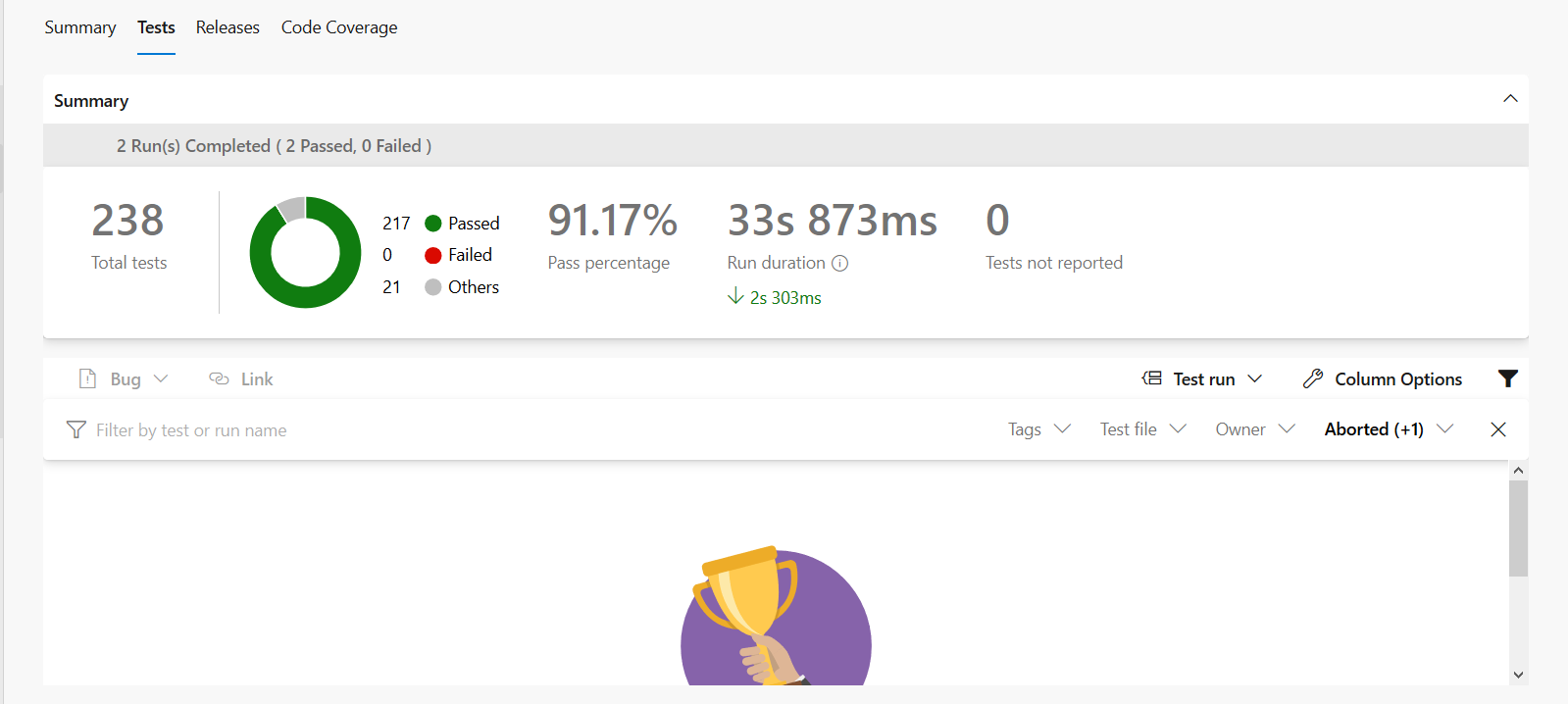Click the Column Options wrench icon
This screenshot has height=704, width=1568.
(x=1313, y=378)
